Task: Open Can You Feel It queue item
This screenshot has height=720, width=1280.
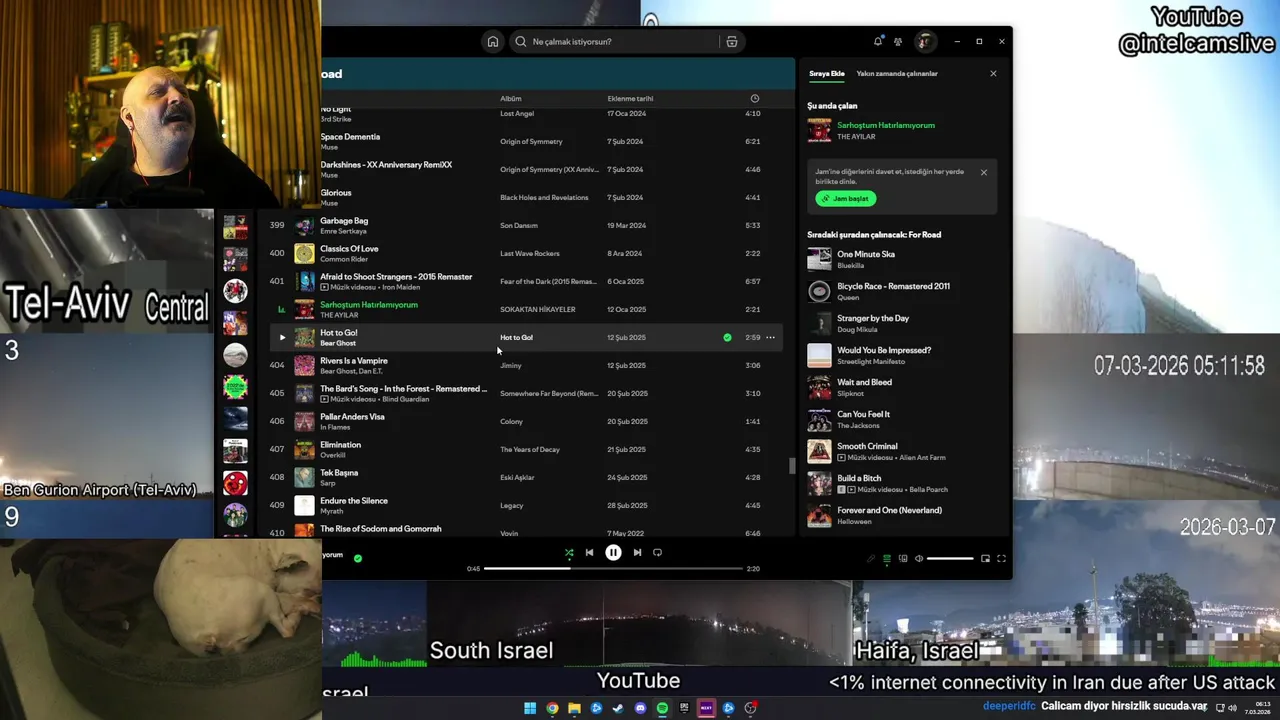Action: (x=902, y=419)
